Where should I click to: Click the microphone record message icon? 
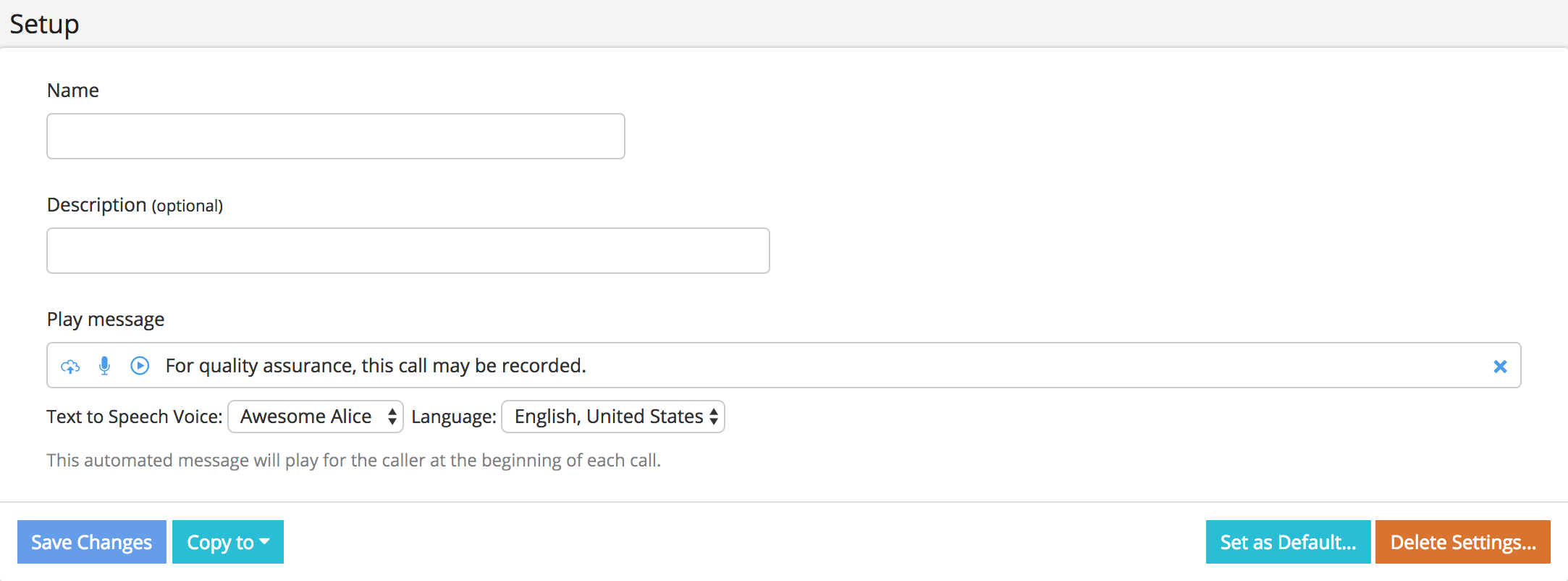tap(105, 366)
